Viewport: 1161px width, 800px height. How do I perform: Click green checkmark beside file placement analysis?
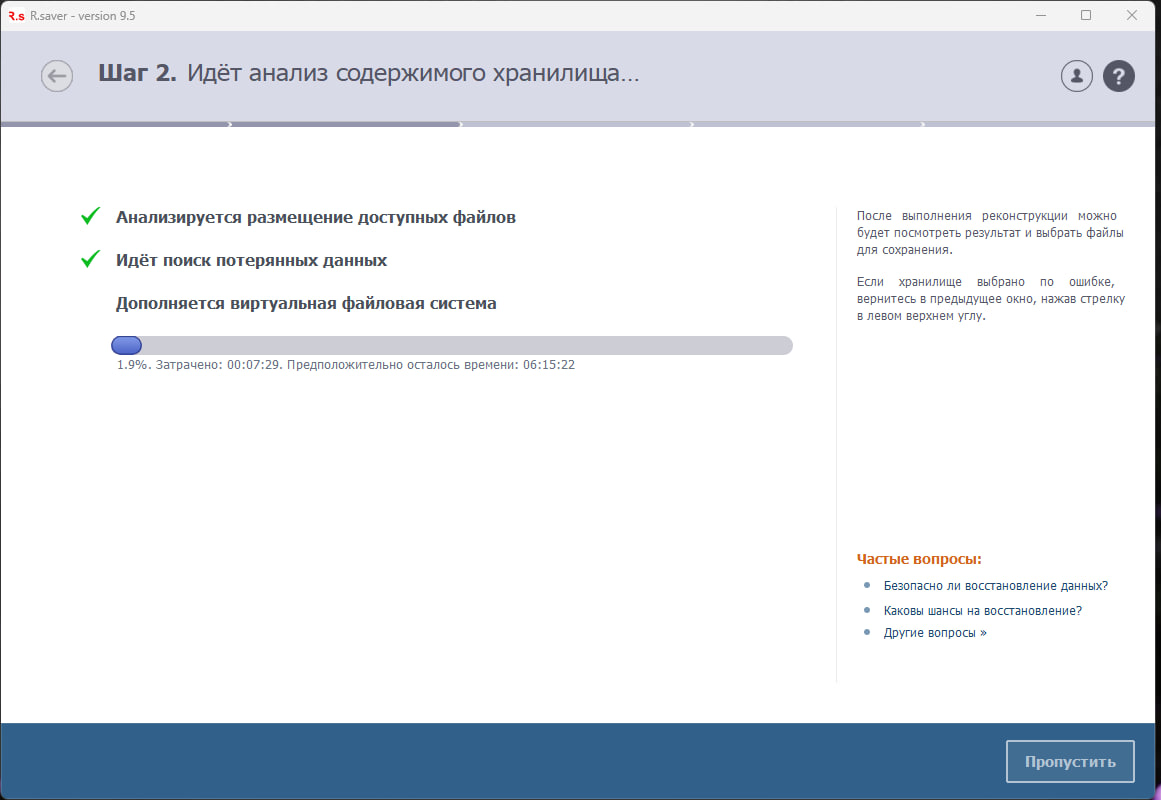point(91,216)
